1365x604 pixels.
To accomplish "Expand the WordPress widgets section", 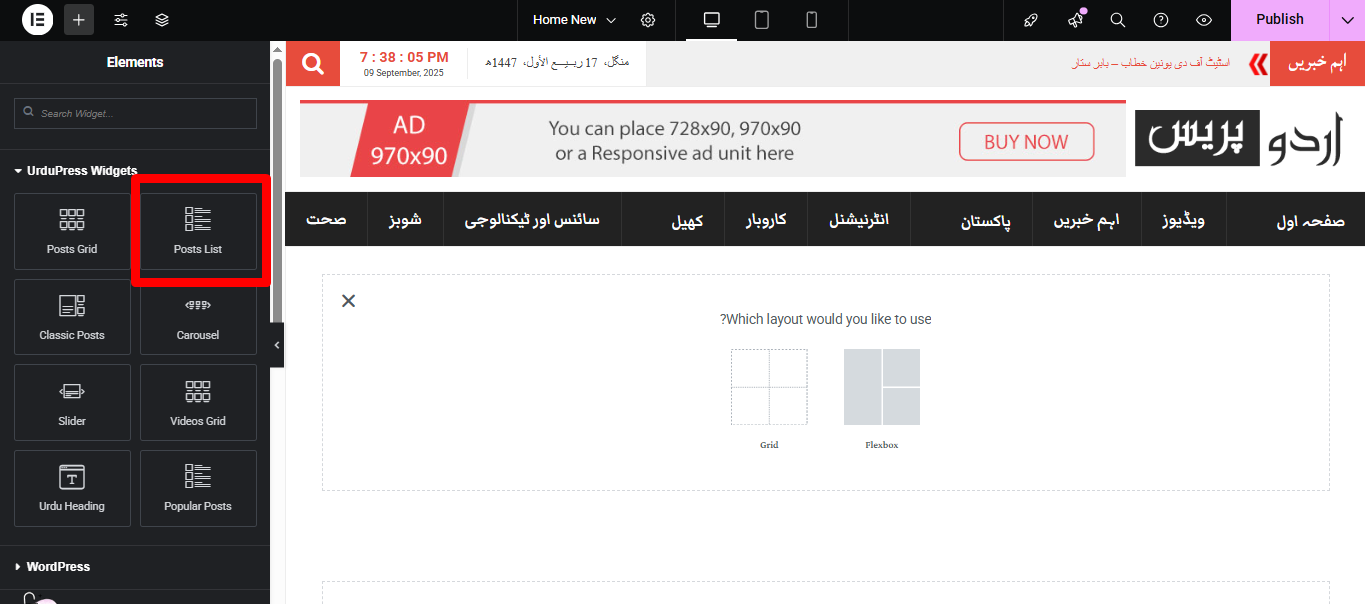I will pyautogui.click(x=58, y=567).
